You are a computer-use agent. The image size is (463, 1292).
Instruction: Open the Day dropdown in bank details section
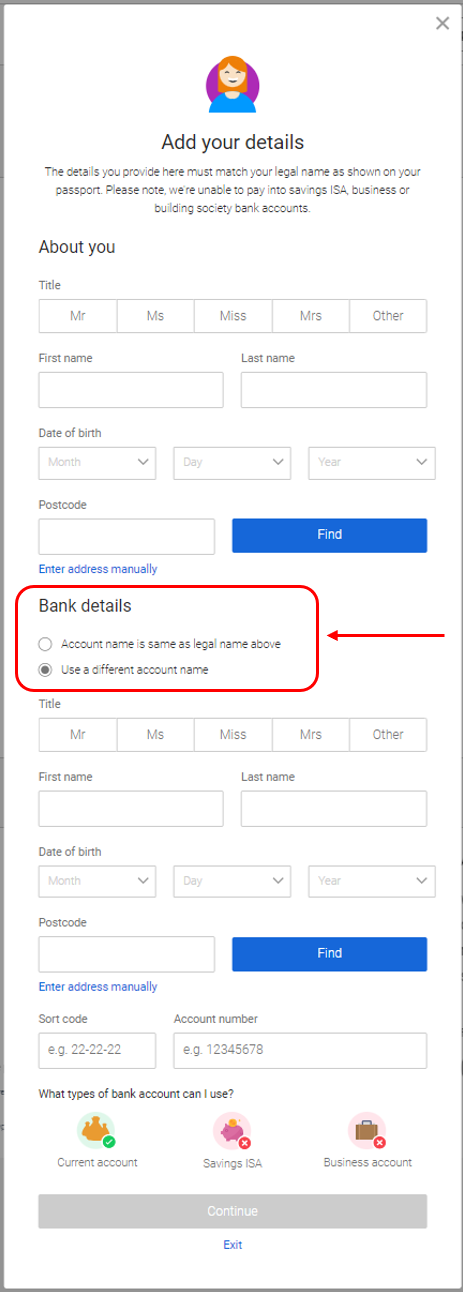click(232, 881)
